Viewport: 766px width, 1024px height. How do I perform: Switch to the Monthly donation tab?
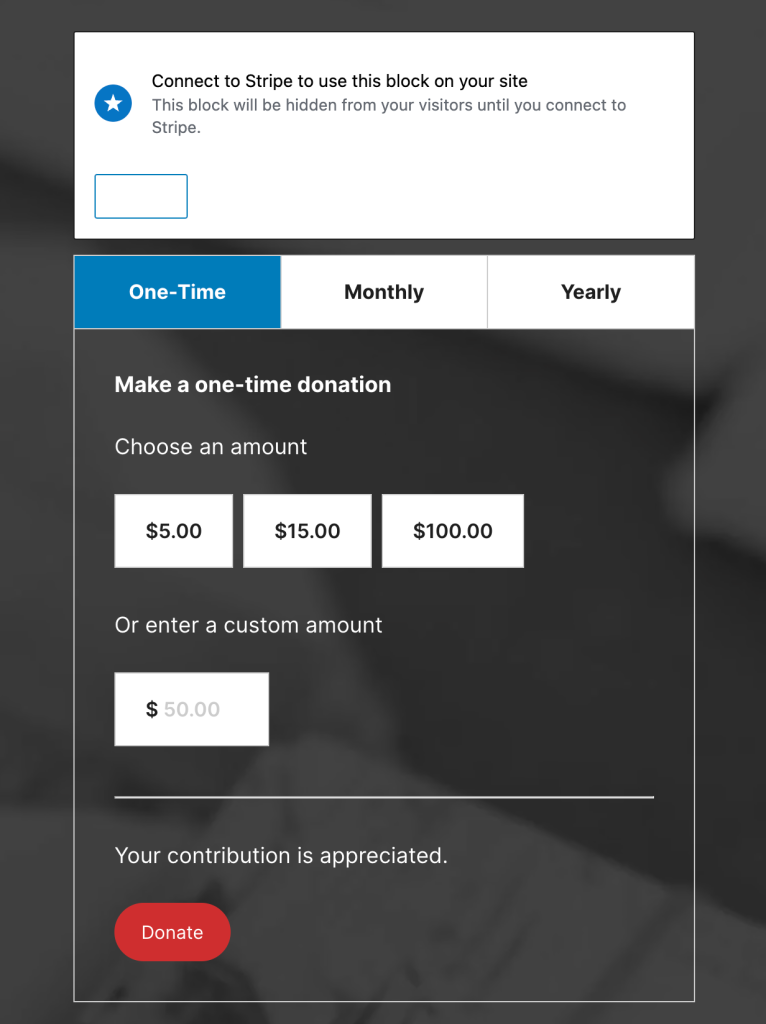[383, 291]
